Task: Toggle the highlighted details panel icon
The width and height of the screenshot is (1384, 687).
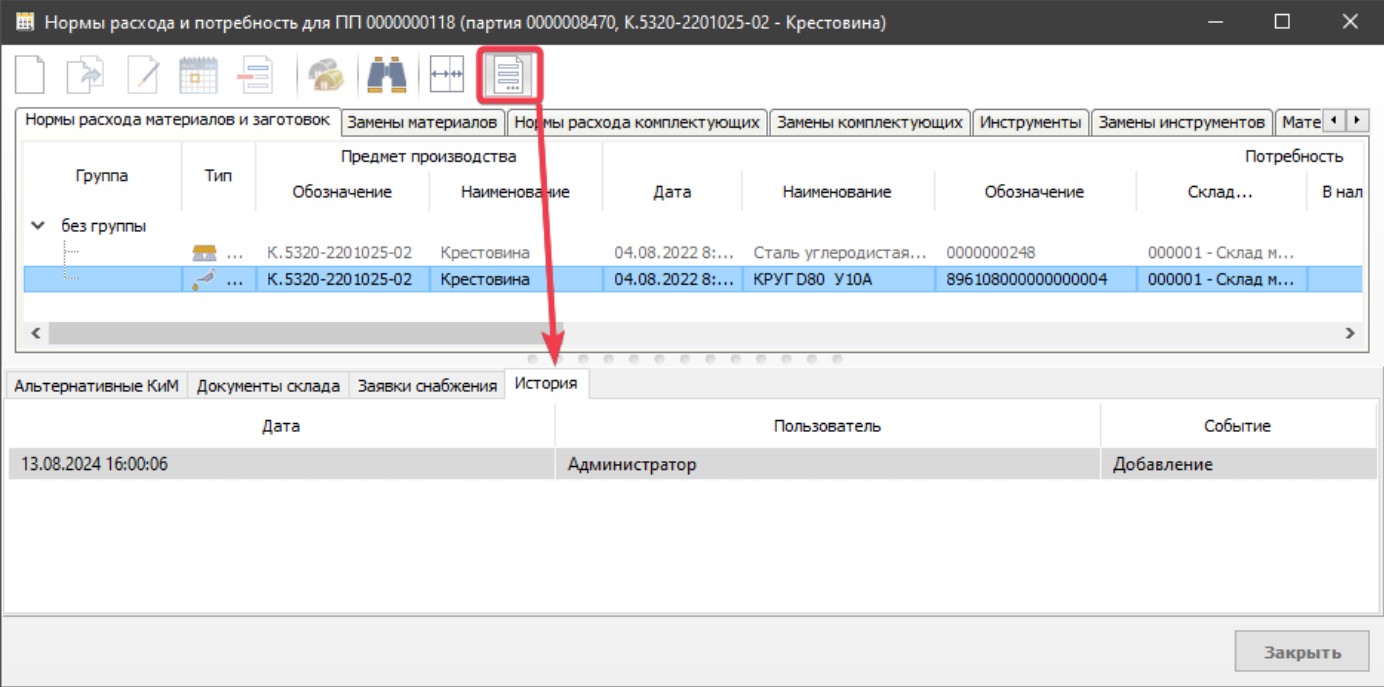Action: 509,76
